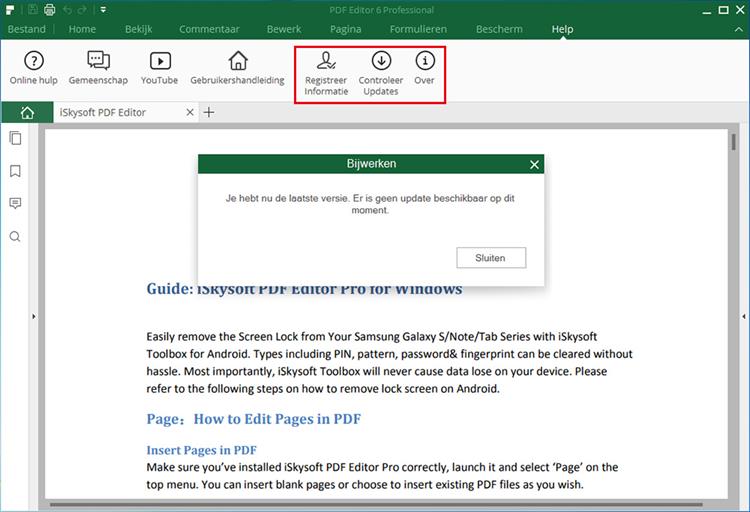Viewport: 750px width, 512px height.
Task: Open the Gemeenschap community icon
Action: 98,68
